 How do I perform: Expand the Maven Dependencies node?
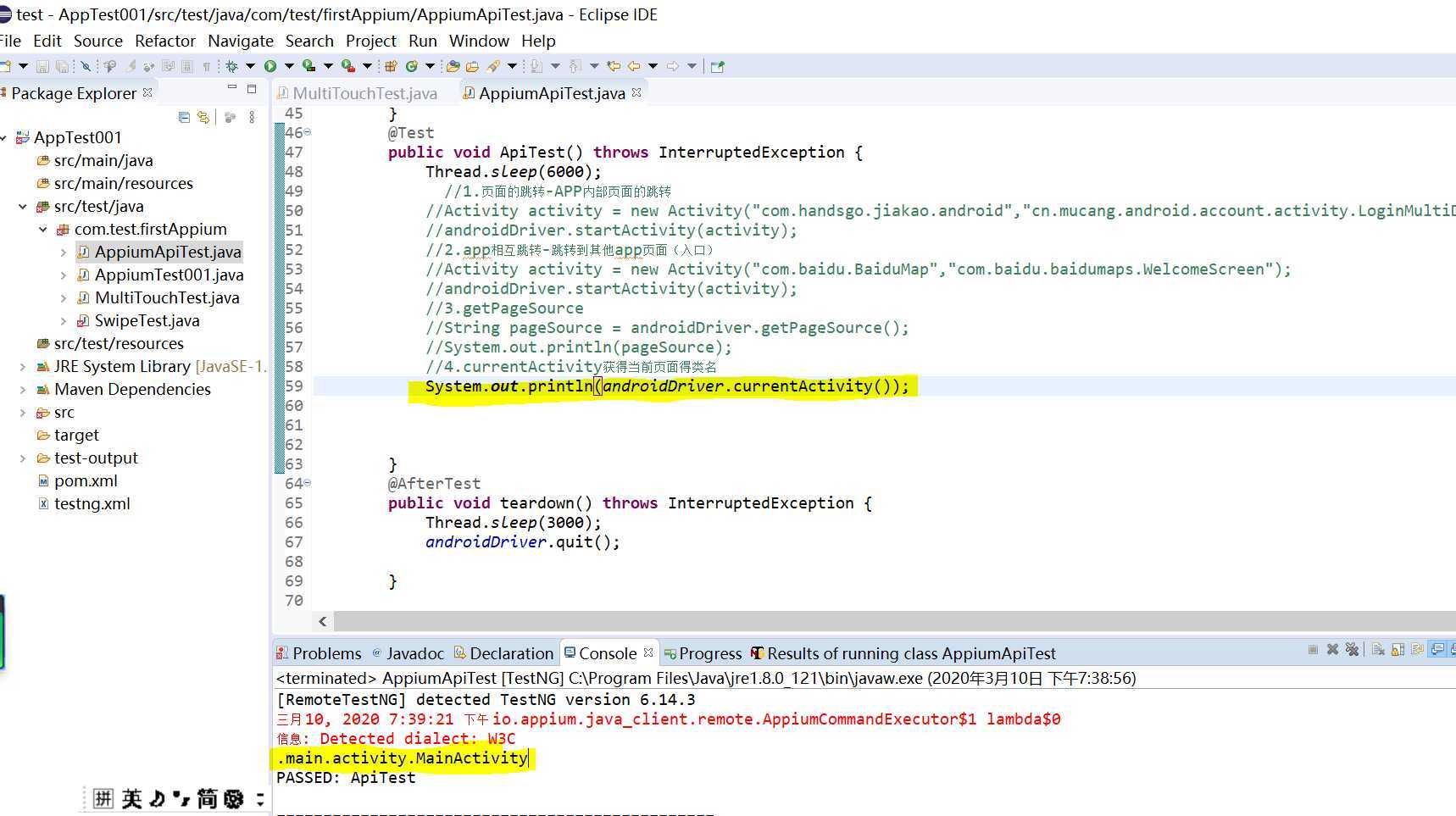click(23, 389)
